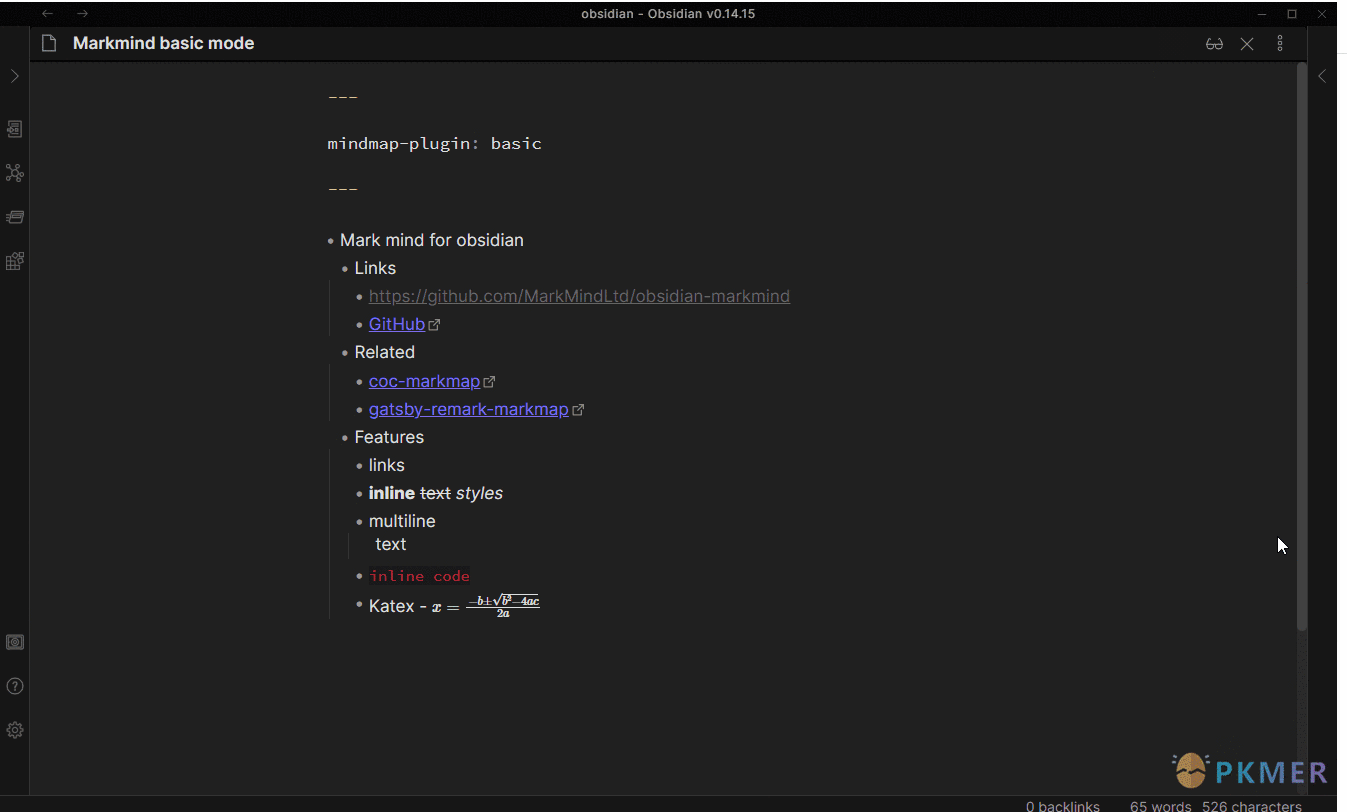Open another vault
The height and width of the screenshot is (812, 1347).
(x=14, y=642)
